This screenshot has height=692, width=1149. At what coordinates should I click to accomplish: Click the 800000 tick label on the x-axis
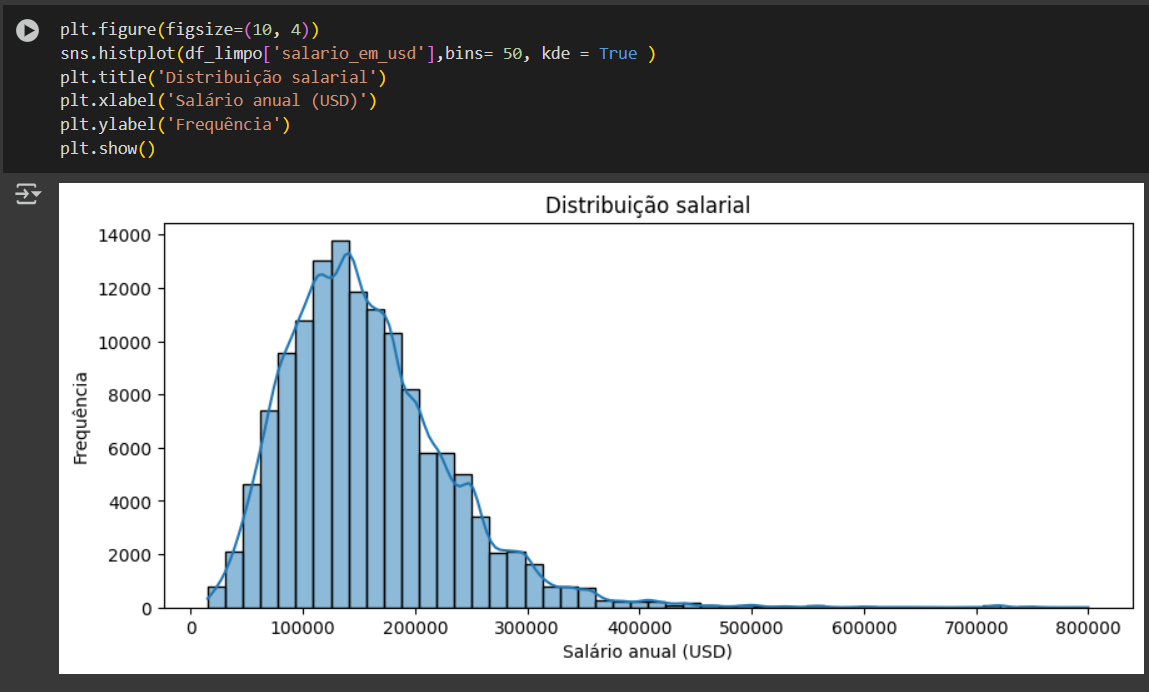pyautogui.click(x=1088, y=625)
